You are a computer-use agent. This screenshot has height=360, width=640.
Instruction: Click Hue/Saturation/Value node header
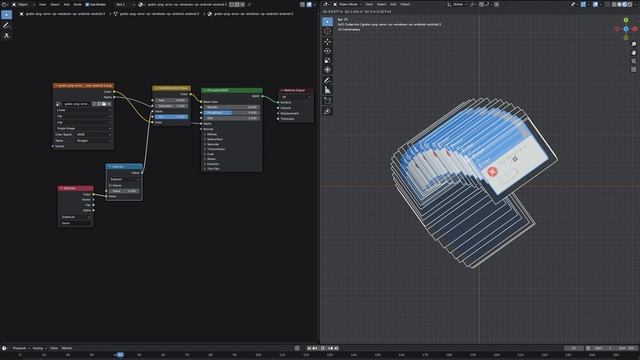pos(171,88)
